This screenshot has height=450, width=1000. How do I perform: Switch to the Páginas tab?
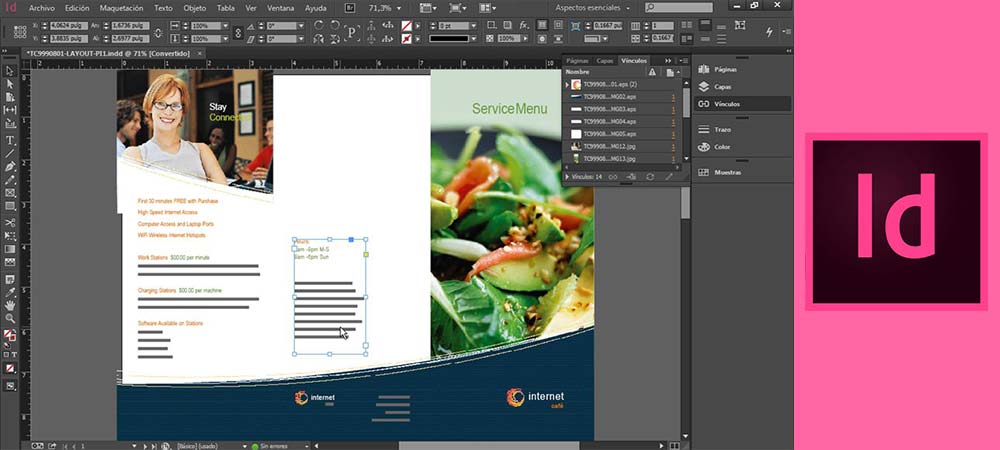[577, 61]
